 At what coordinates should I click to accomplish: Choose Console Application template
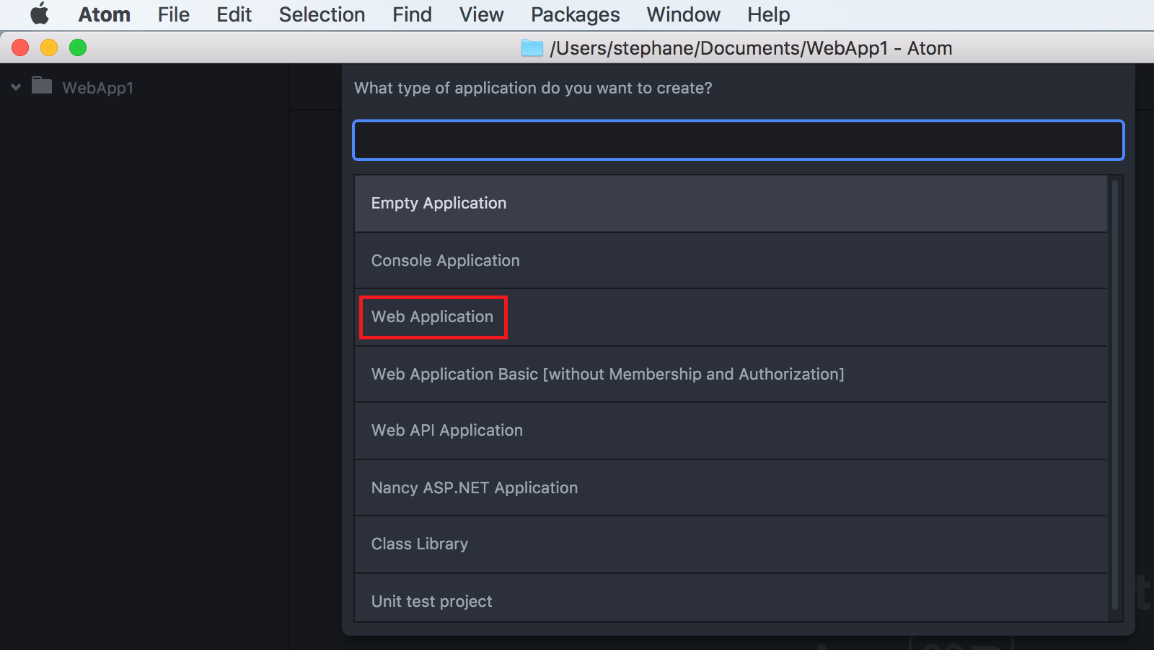click(731, 261)
